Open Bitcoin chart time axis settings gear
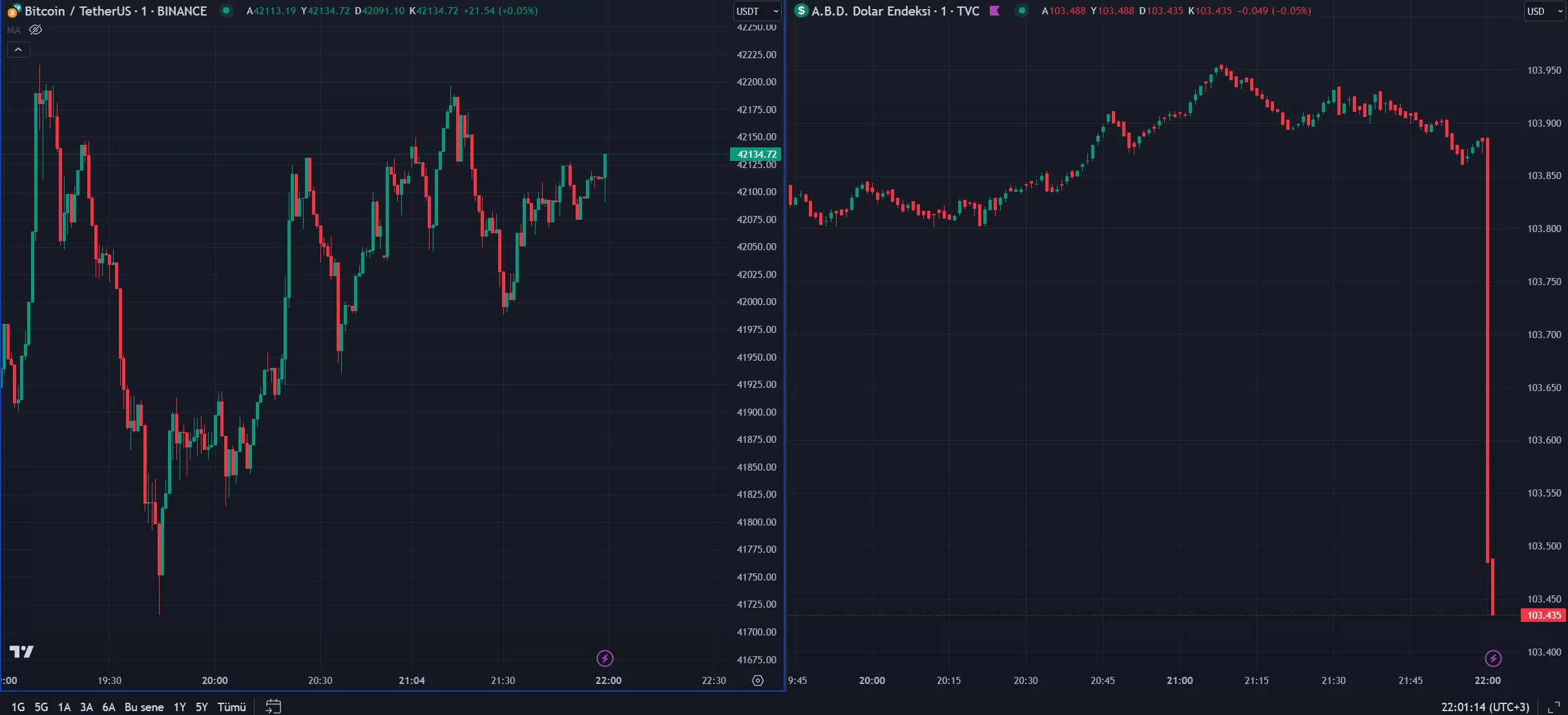 758,680
